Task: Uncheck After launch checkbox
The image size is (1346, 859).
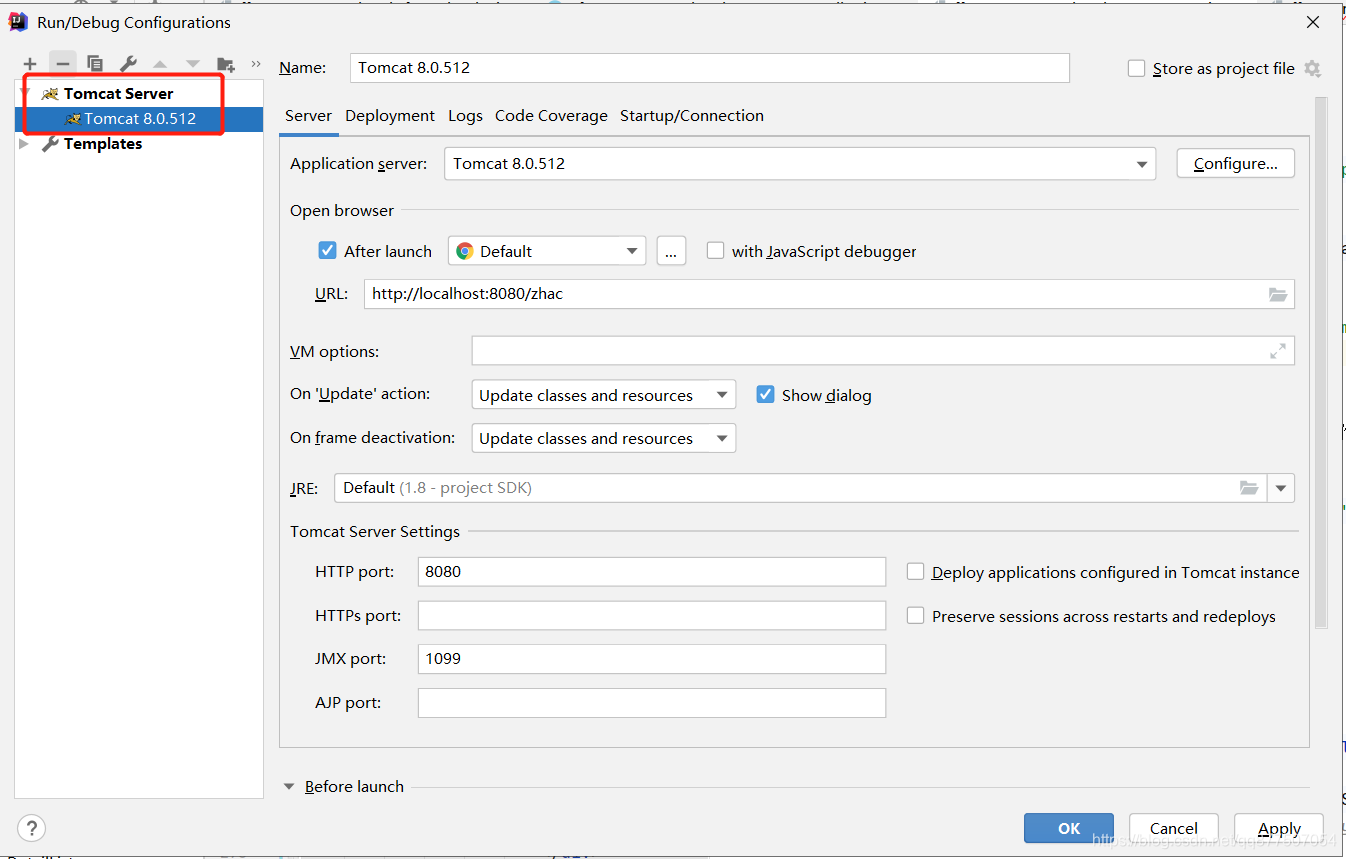Action: point(327,251)
